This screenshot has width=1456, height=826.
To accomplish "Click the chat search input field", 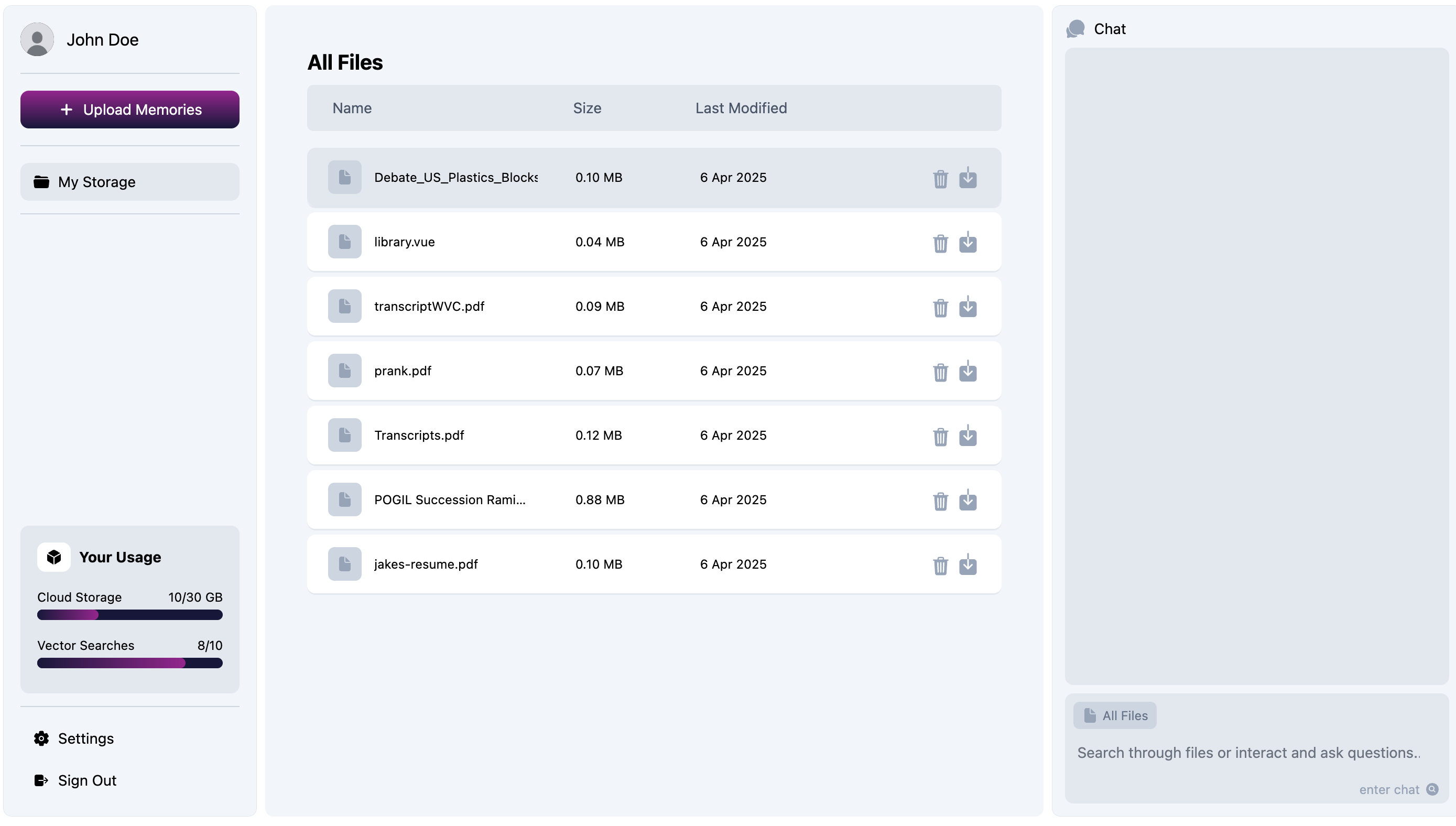I will click(1248, 752).
